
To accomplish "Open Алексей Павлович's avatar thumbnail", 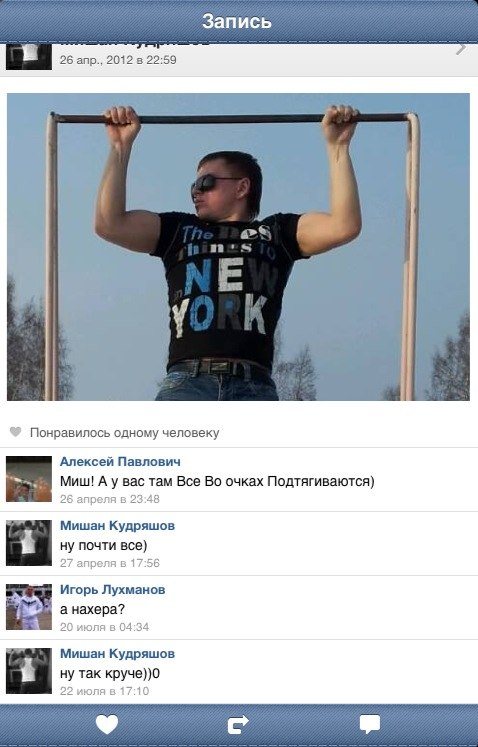I will pyautogui.click(x=29, y=479).
